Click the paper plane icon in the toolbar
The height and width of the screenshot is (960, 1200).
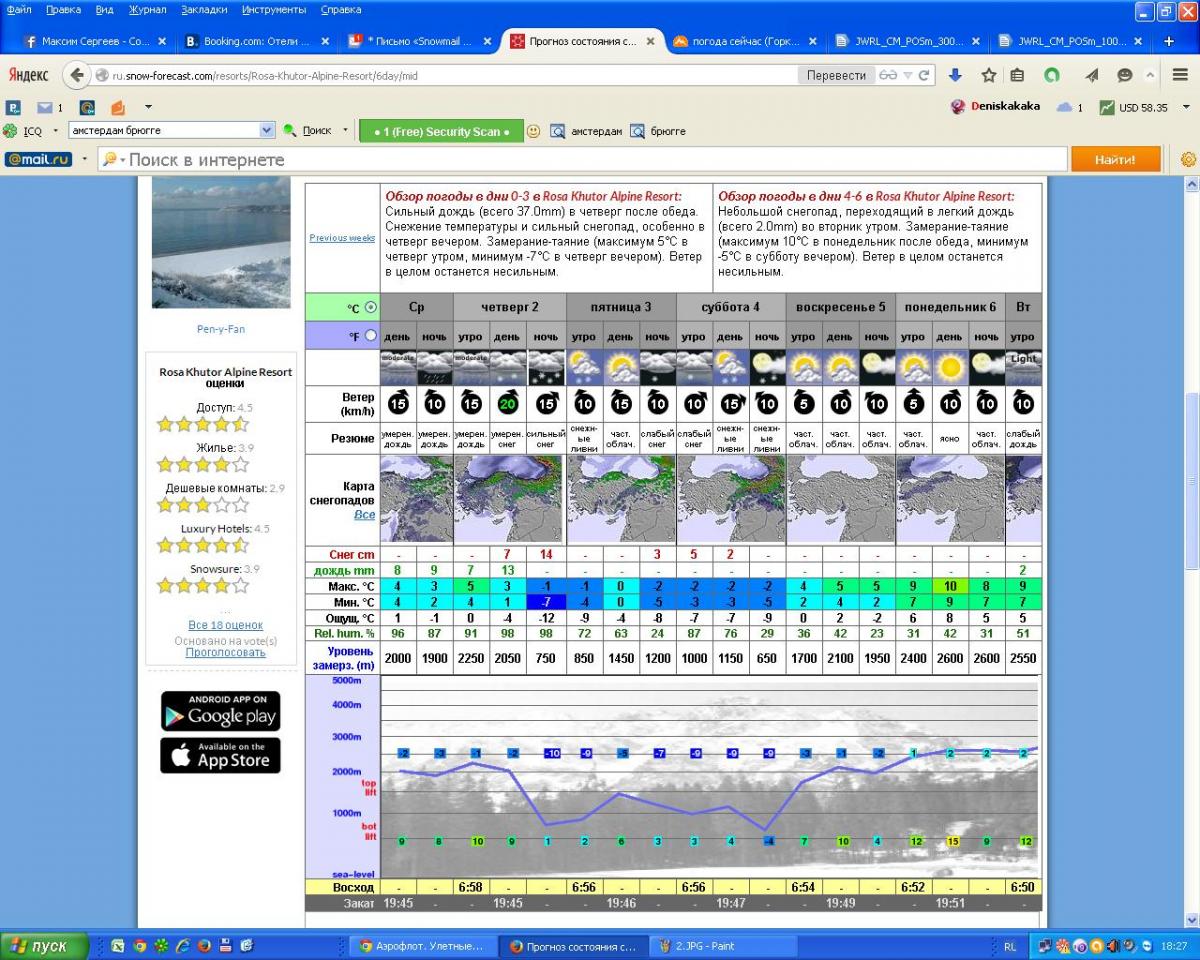1093,75
